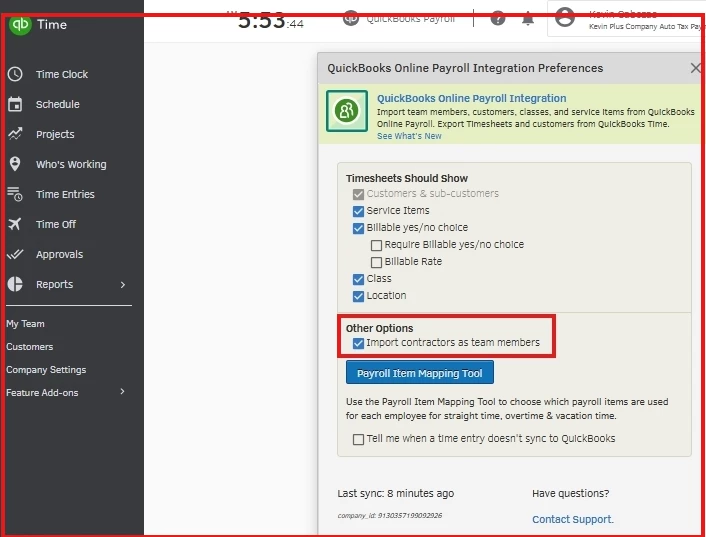Uncheck the Service Items checkbox

358,211
